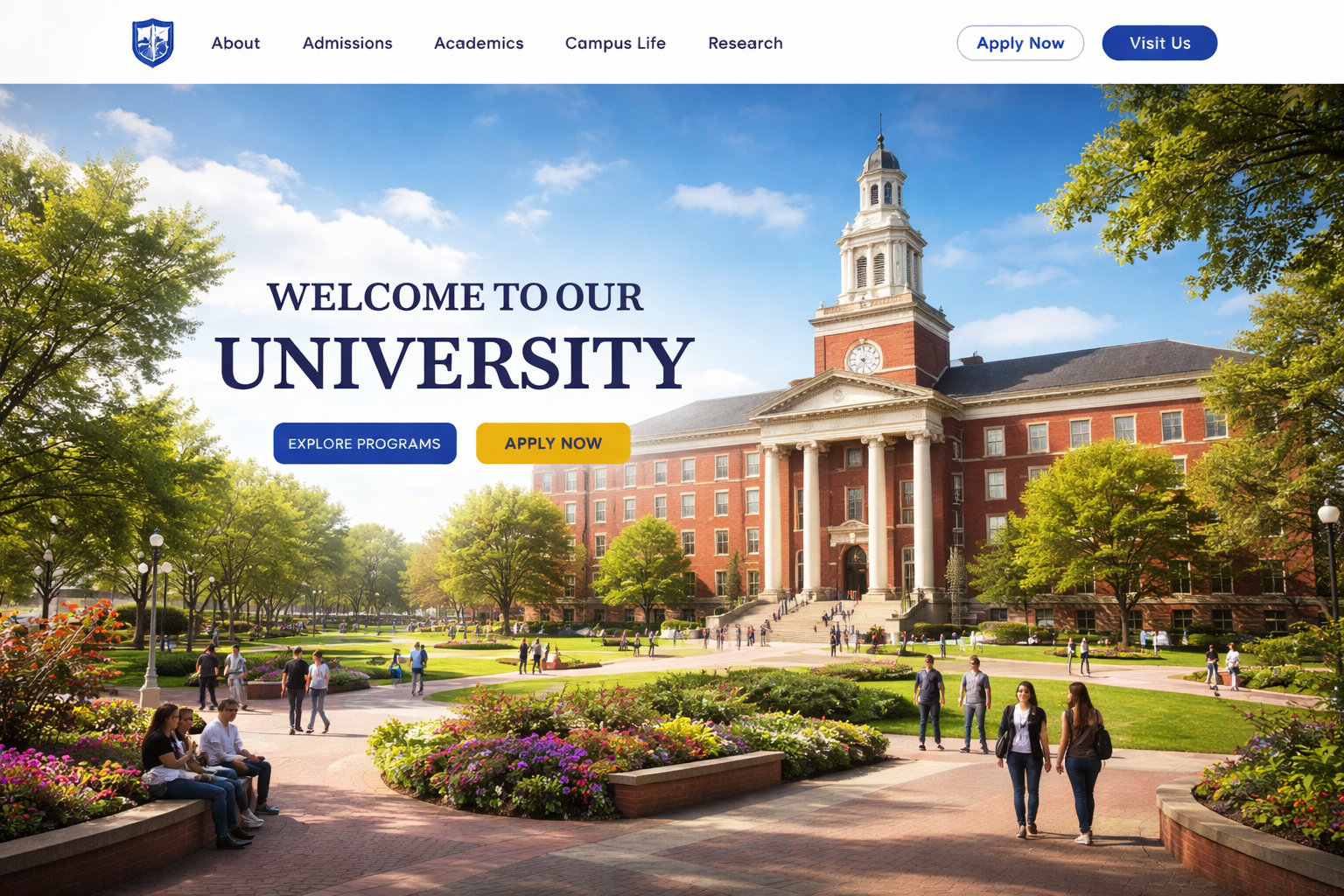Click the clock face on the tower
This screenshot has width=1344, height=896.
point(864,357)
